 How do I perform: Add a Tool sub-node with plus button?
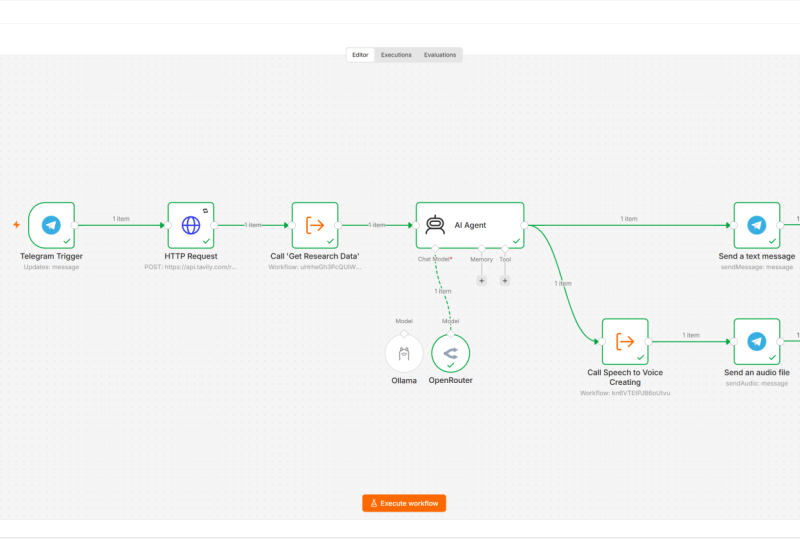tap(505, 281)
